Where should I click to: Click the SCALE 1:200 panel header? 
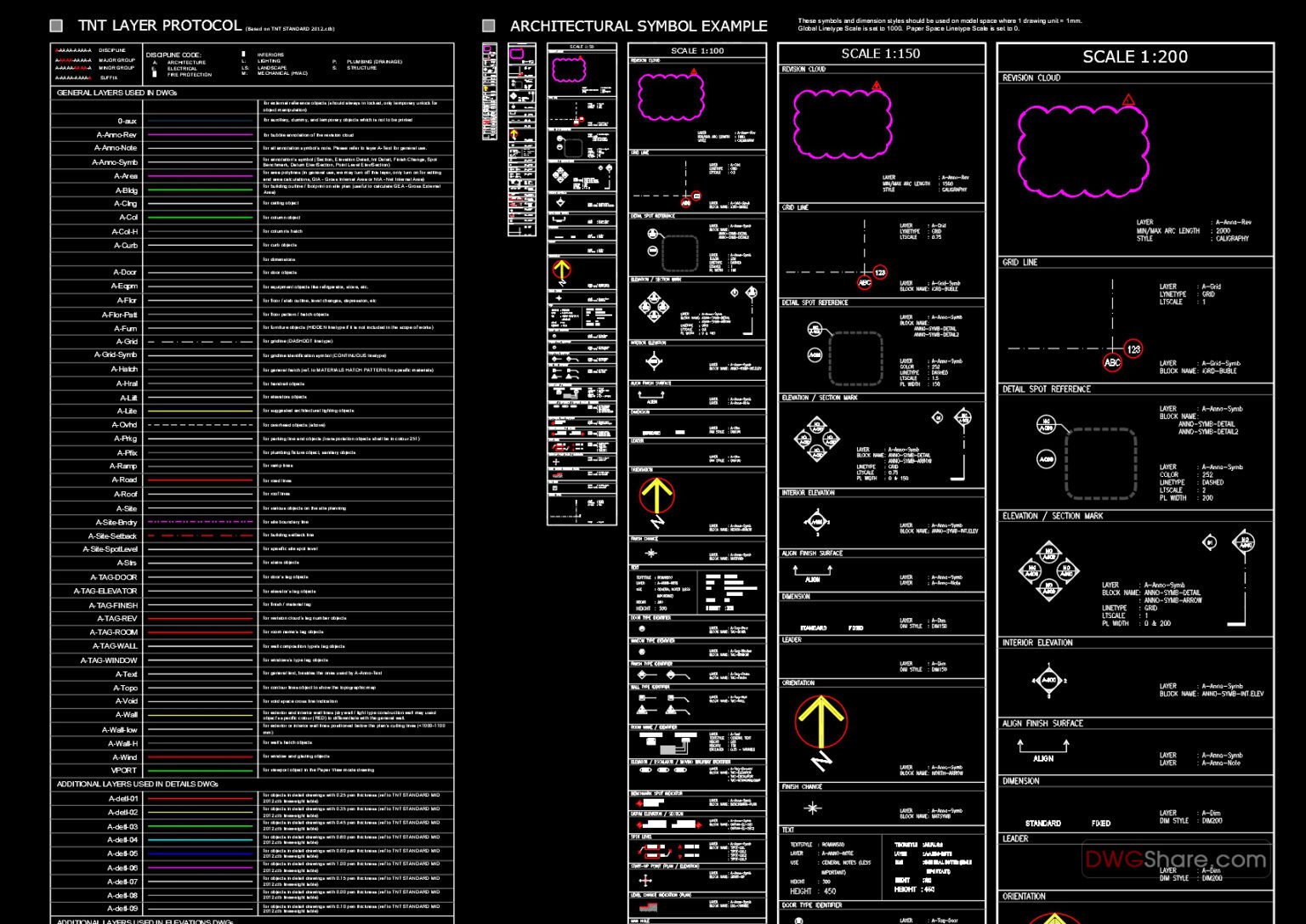1134,57
